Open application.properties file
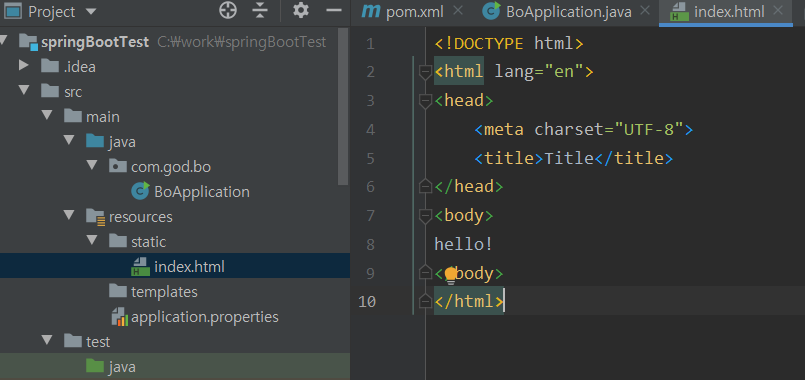Image resolution: width=805 pixels, height=380 pixels. click(x=204, y=317)
